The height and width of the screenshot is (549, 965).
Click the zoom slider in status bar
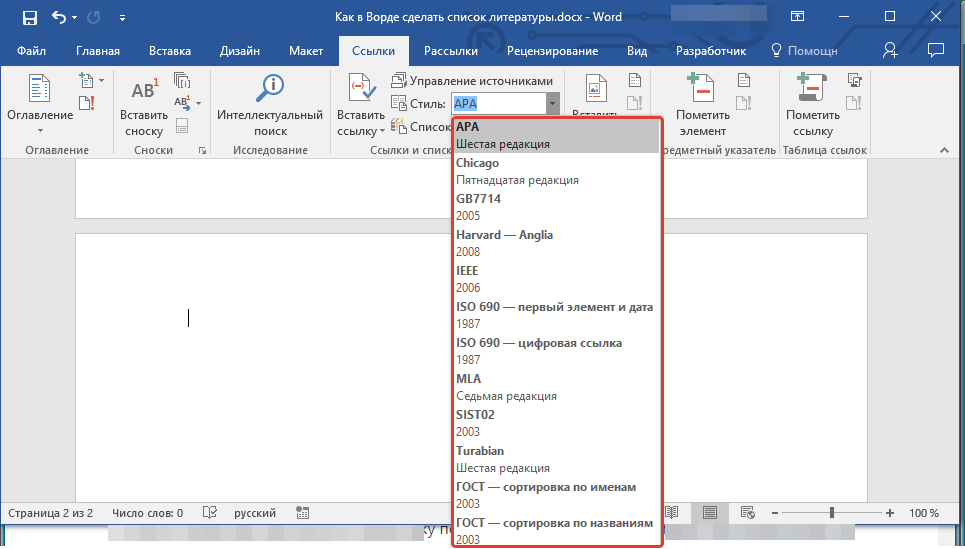tap(832, 513)
